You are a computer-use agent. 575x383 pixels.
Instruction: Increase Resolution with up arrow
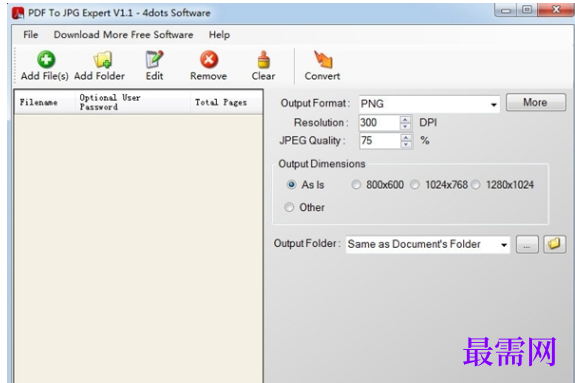[x=405, y=120]
